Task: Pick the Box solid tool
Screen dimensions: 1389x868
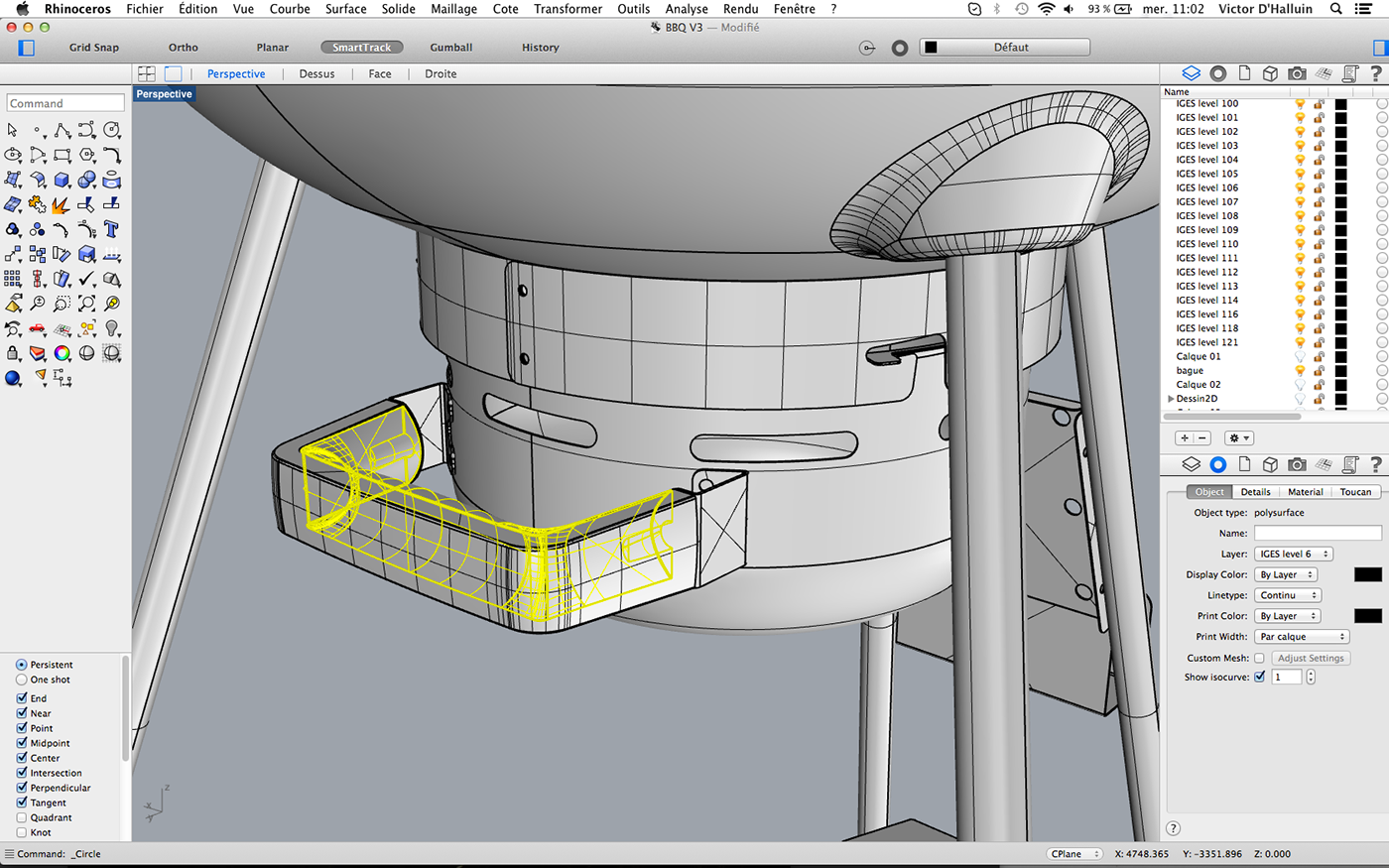Action: pyautogui.click(x=62, y=180)
